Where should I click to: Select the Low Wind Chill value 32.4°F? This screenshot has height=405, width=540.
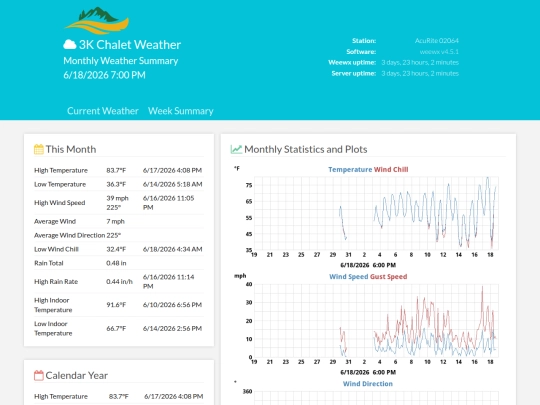(116, 249)
